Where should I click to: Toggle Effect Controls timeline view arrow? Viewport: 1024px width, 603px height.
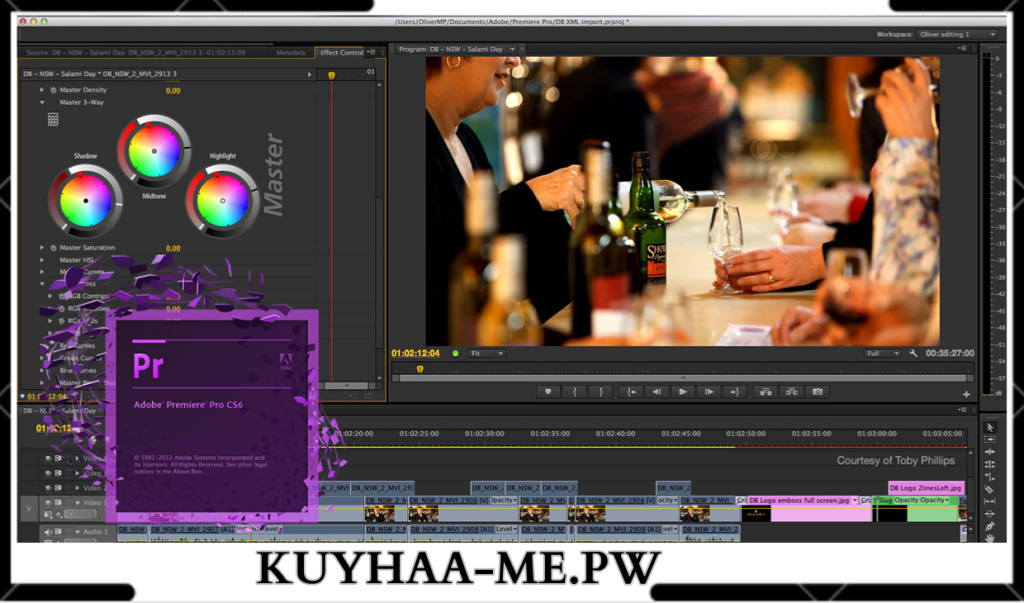click(310, 74)
